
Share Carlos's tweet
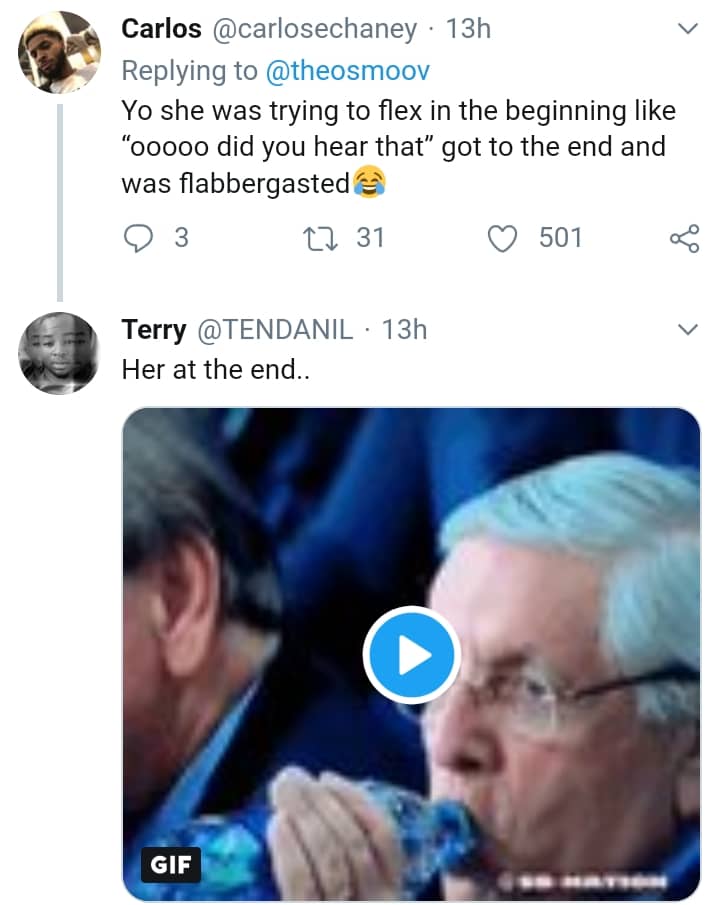pyautogui.click(x=685, y=238)
